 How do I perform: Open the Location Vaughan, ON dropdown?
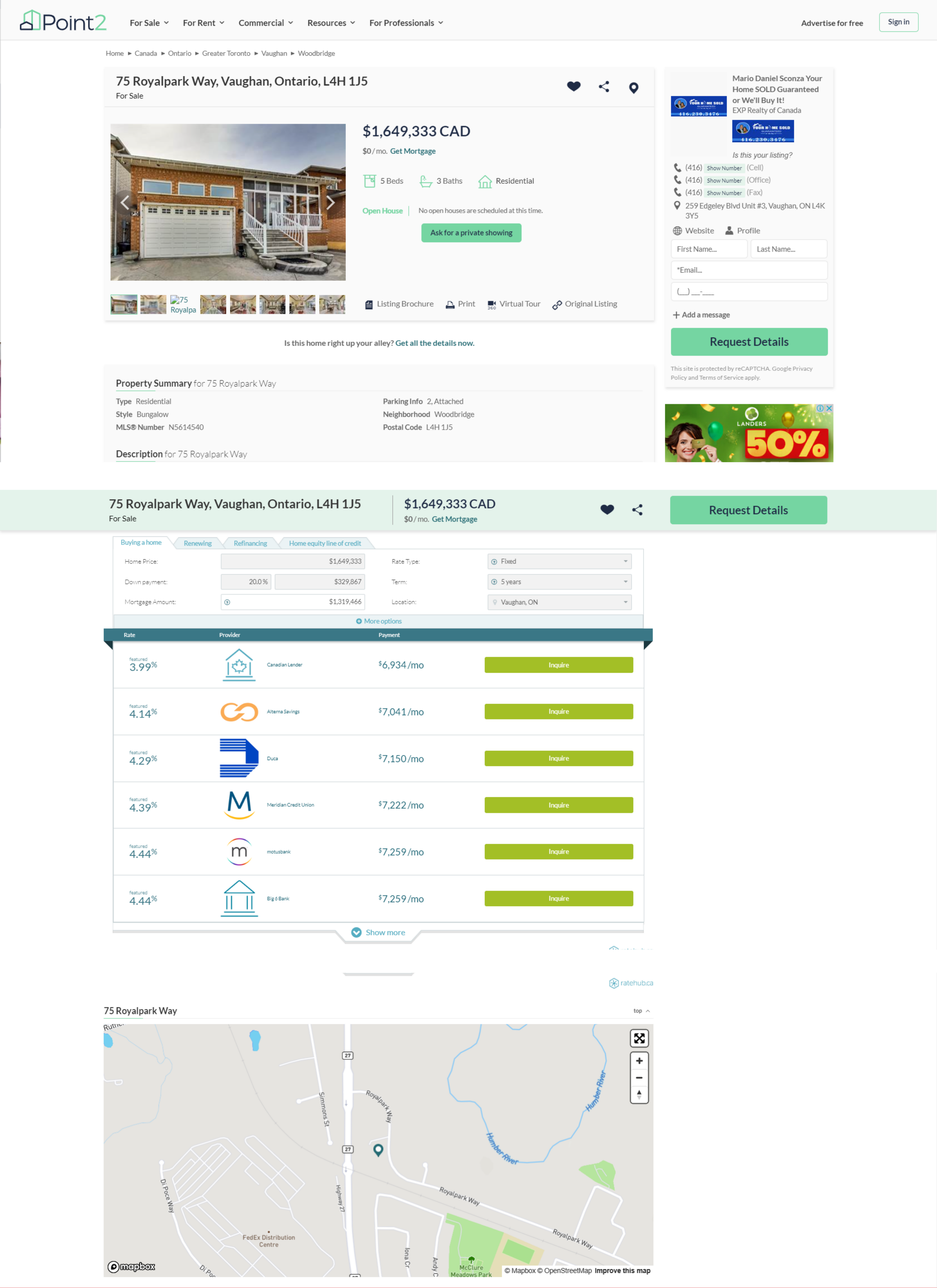[559, 602]
